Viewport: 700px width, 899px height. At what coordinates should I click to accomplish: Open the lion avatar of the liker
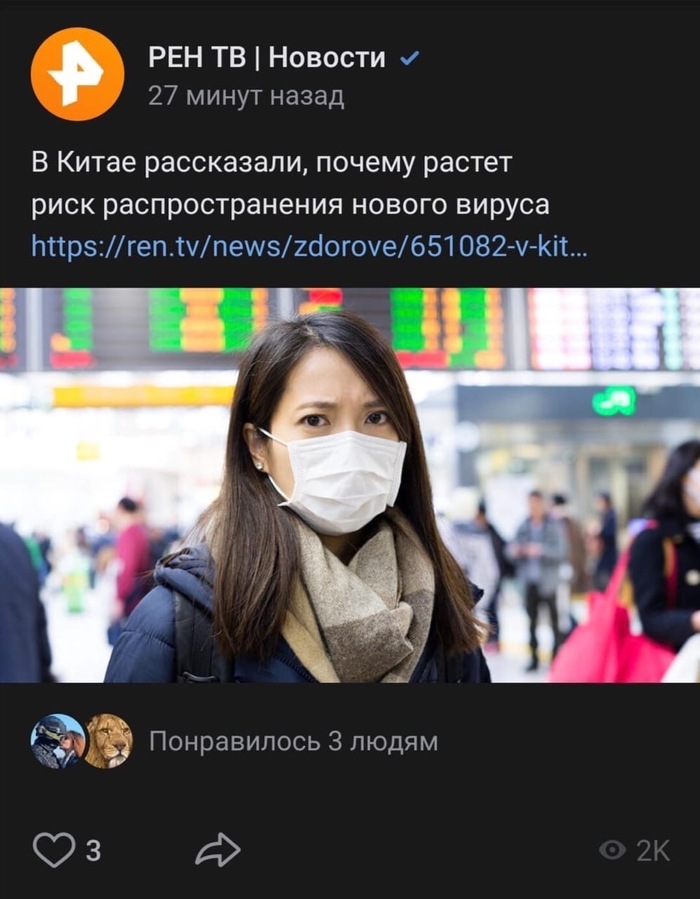[109, 741]
